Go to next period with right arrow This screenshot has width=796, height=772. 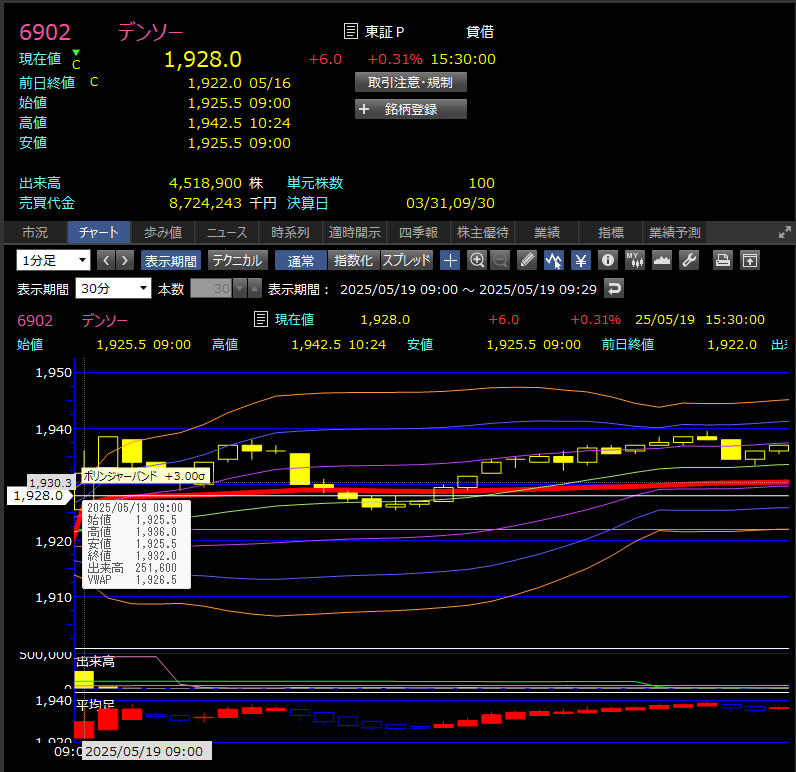[125, 261]
